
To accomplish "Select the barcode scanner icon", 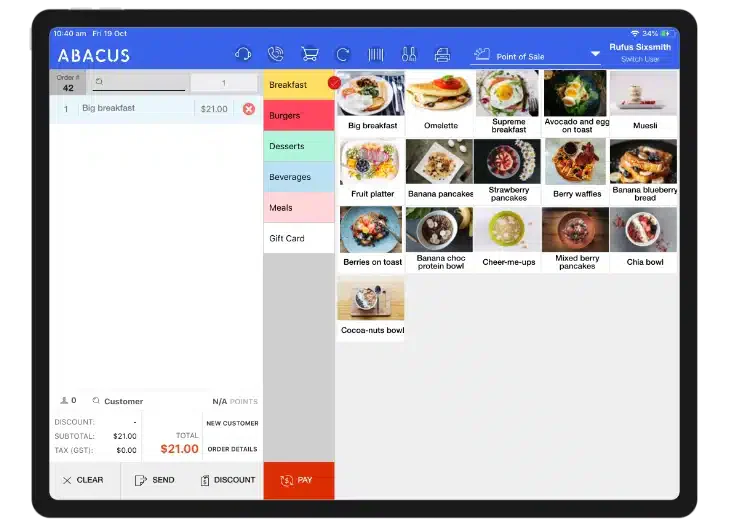I will (376, 55).
